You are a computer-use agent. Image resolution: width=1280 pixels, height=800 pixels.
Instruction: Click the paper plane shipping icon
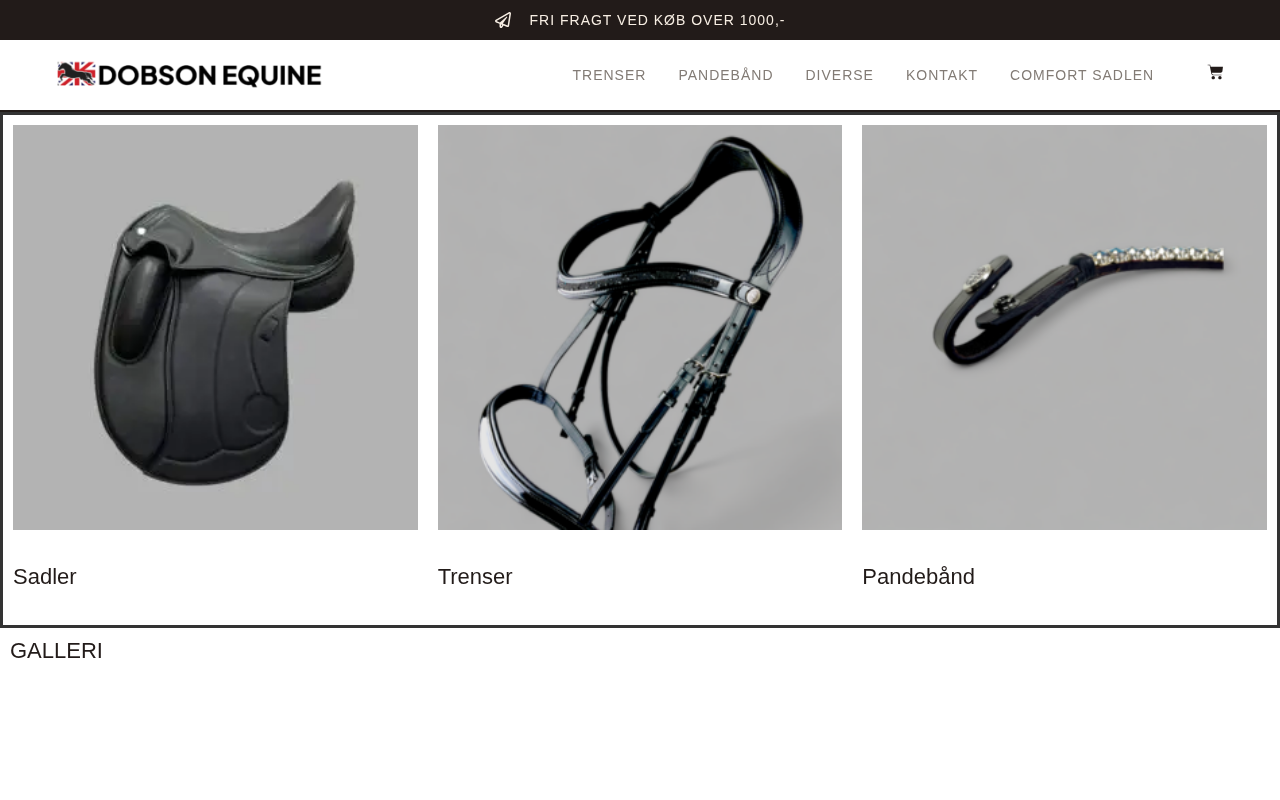[503, 20]
